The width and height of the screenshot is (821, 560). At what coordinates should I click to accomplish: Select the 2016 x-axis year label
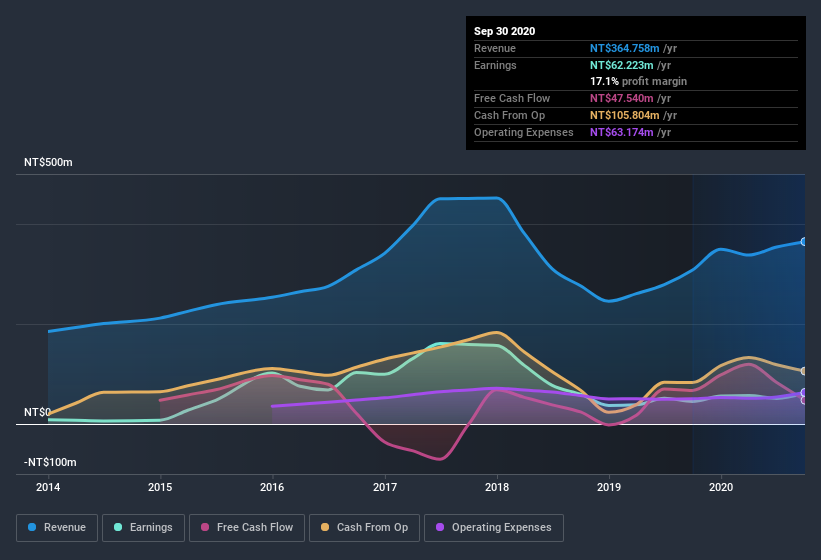point(272,488)
